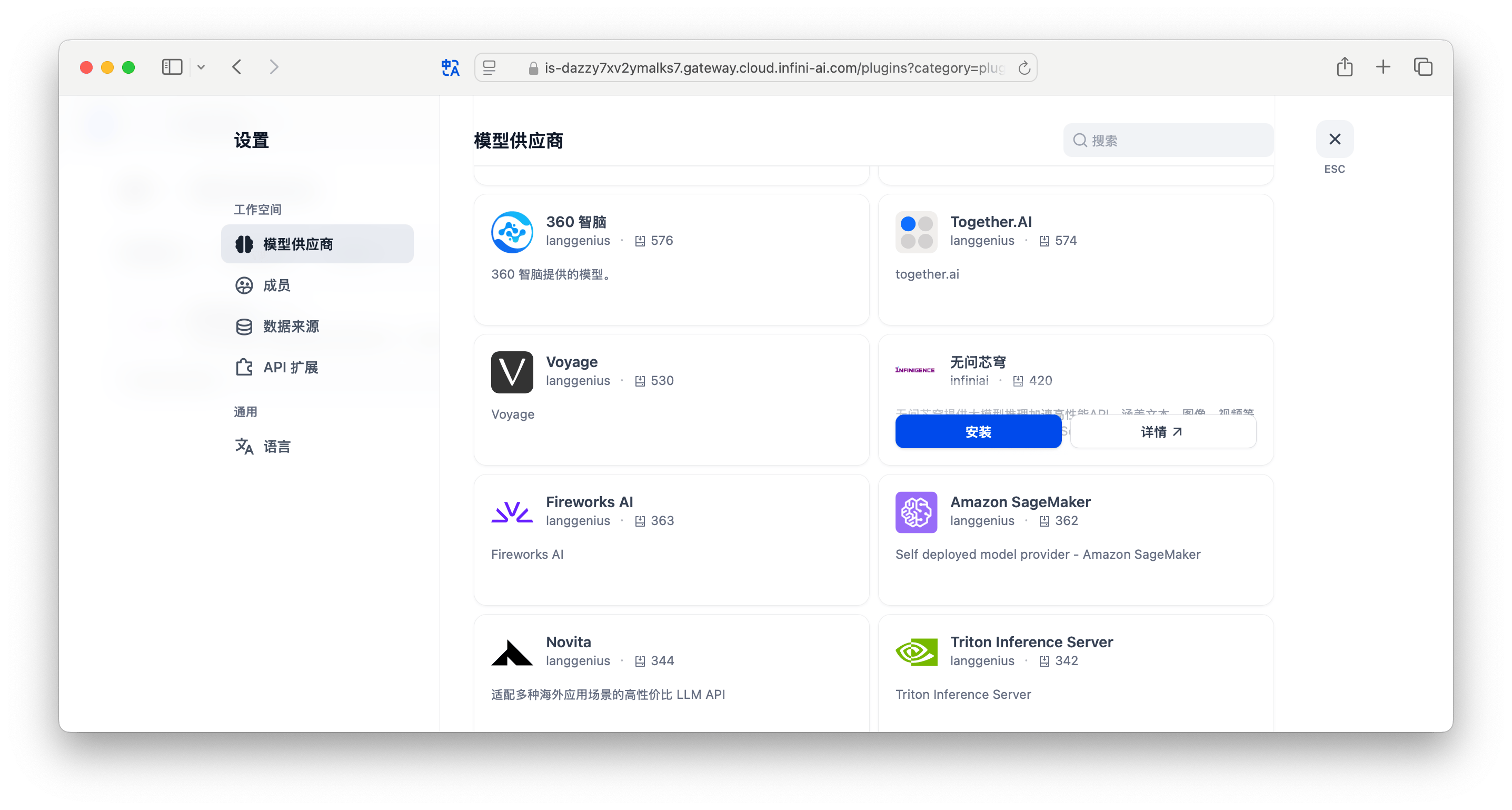Select 数据来源 in the settings sidebar

(290, 327)
